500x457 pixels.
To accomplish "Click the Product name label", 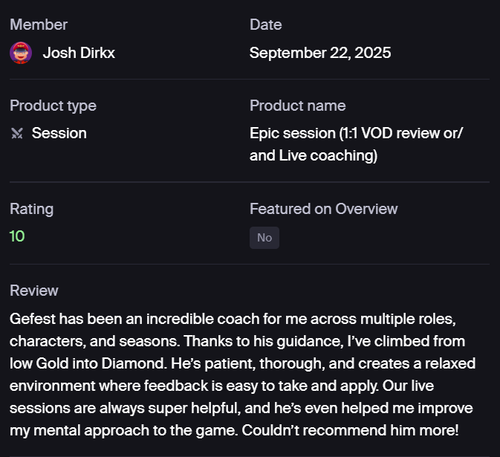I will (298, 106).
